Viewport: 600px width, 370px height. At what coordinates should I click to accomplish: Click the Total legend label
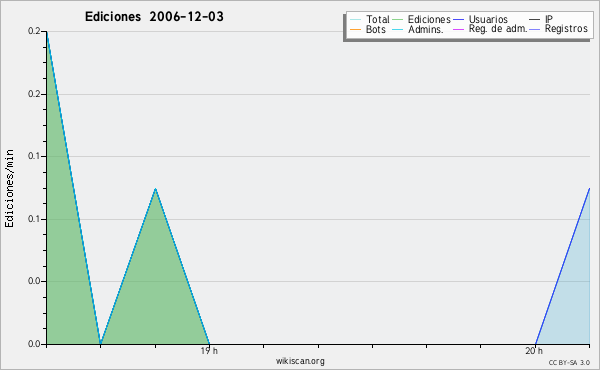pos(377,19)
